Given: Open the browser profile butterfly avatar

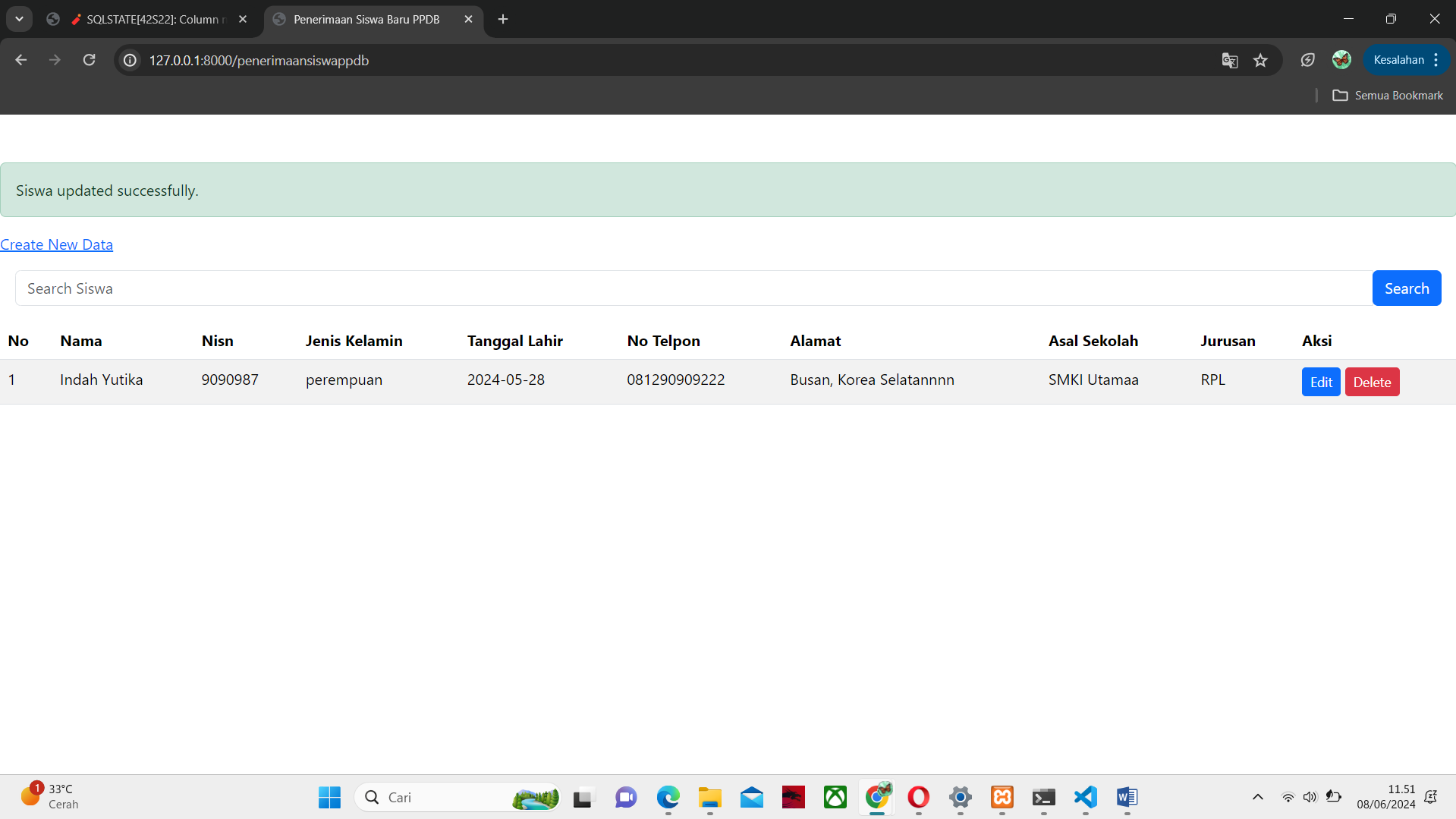Looking at the screenshot, I should pos(1341,60).
